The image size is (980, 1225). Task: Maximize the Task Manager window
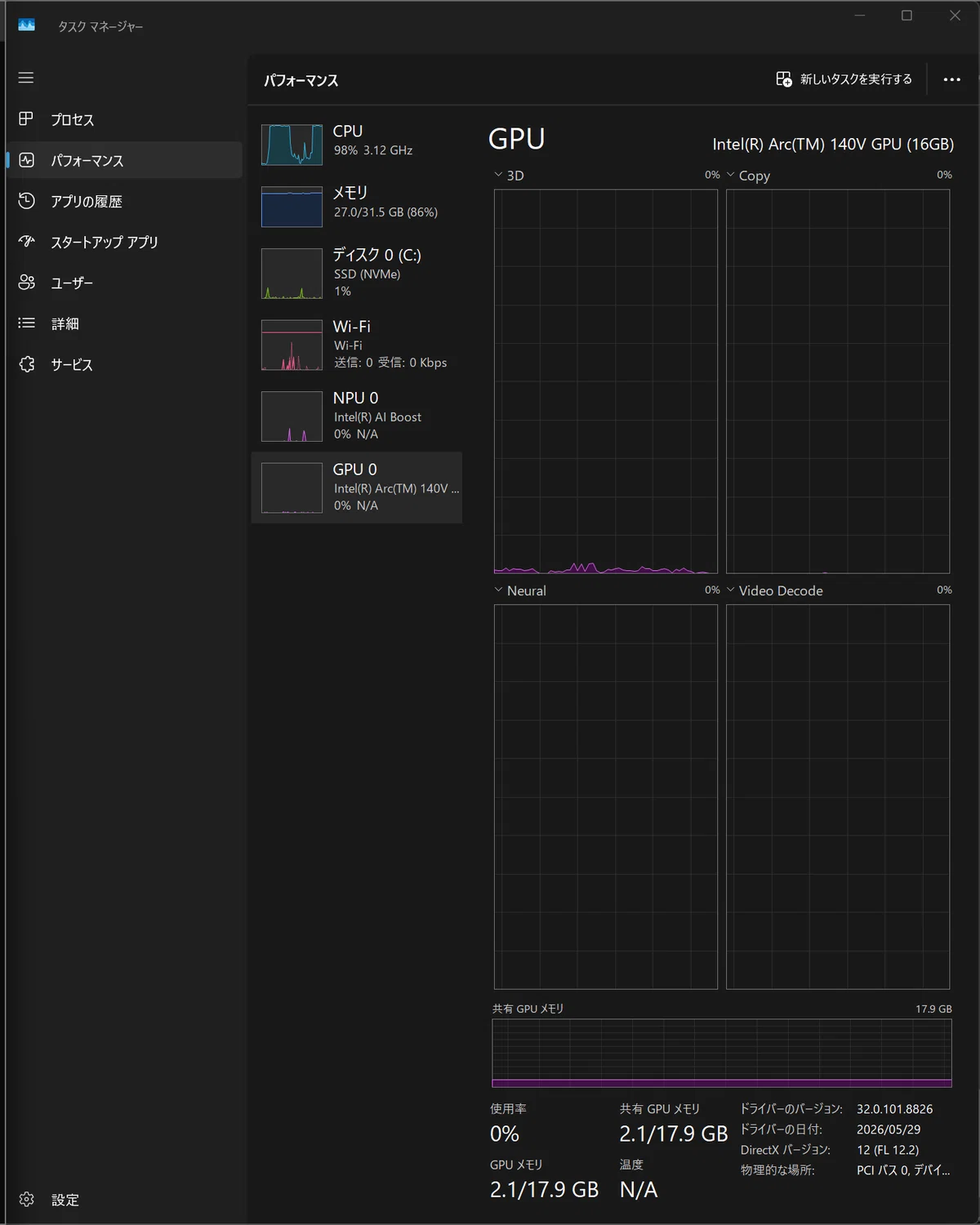[x=906, y=16]
